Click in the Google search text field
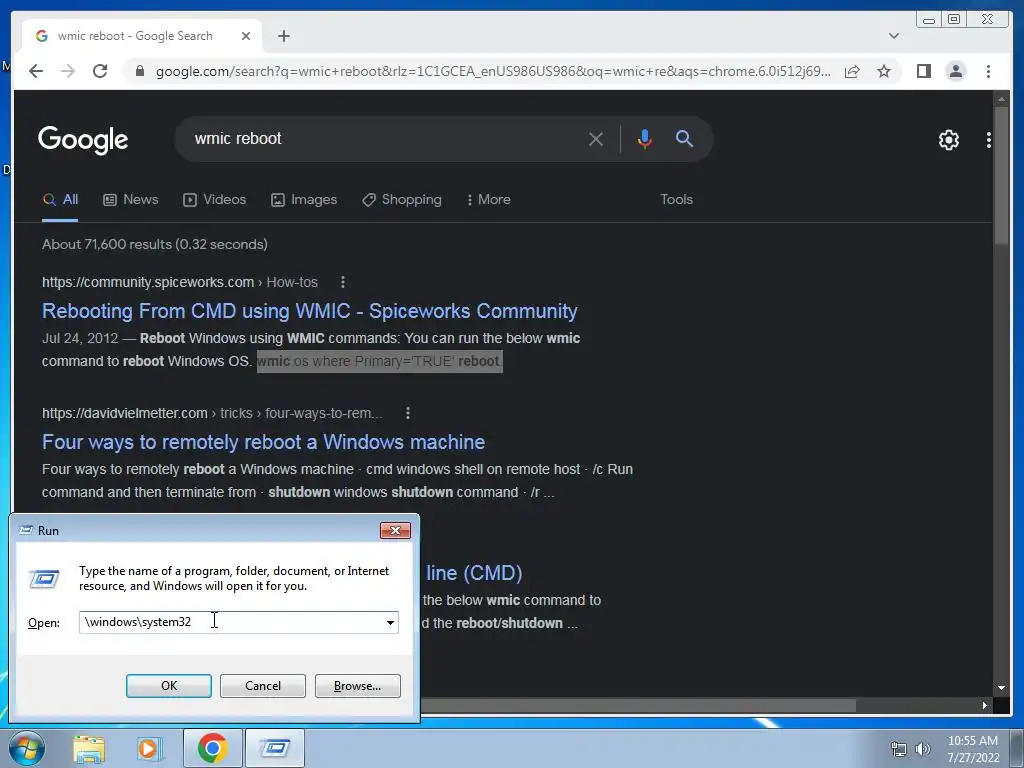The image size is (1024, 768). [x=385, y=139]
